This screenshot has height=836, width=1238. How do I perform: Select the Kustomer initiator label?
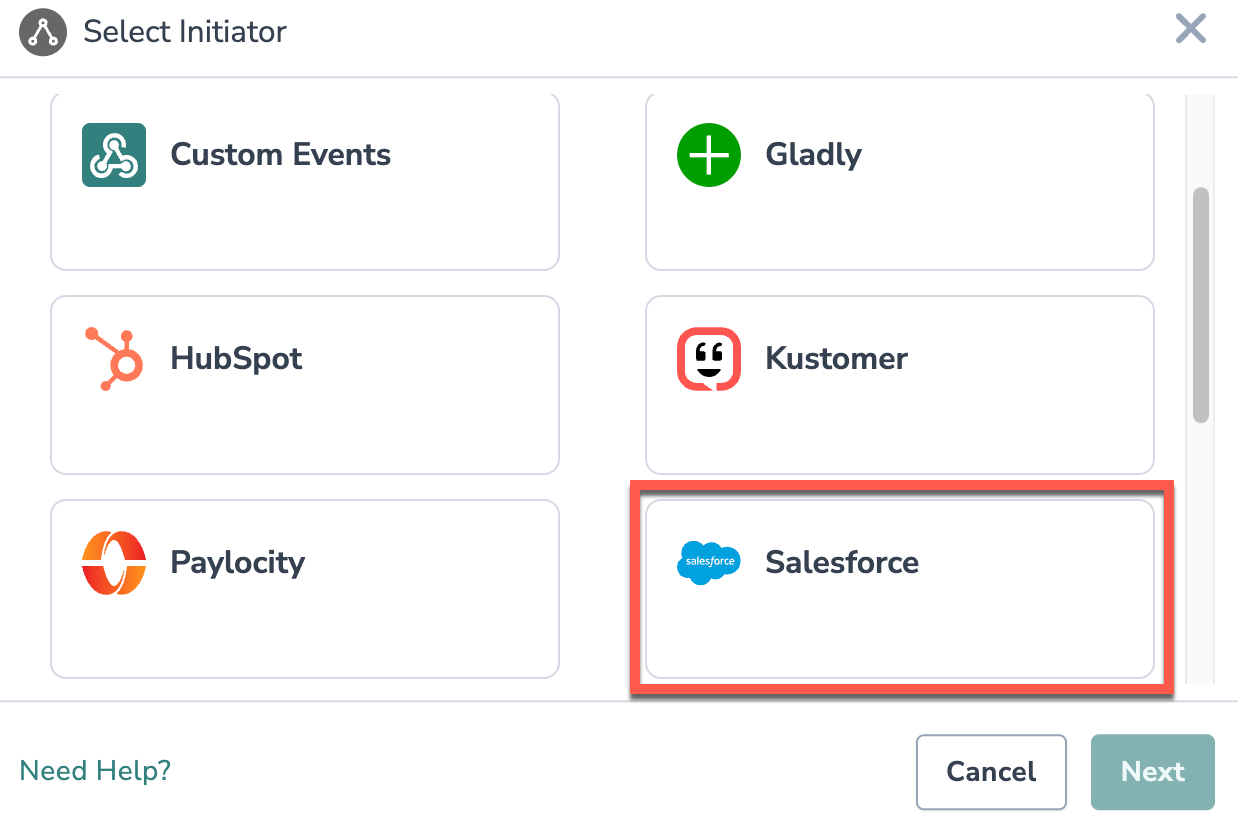click(x=836, y=358)
